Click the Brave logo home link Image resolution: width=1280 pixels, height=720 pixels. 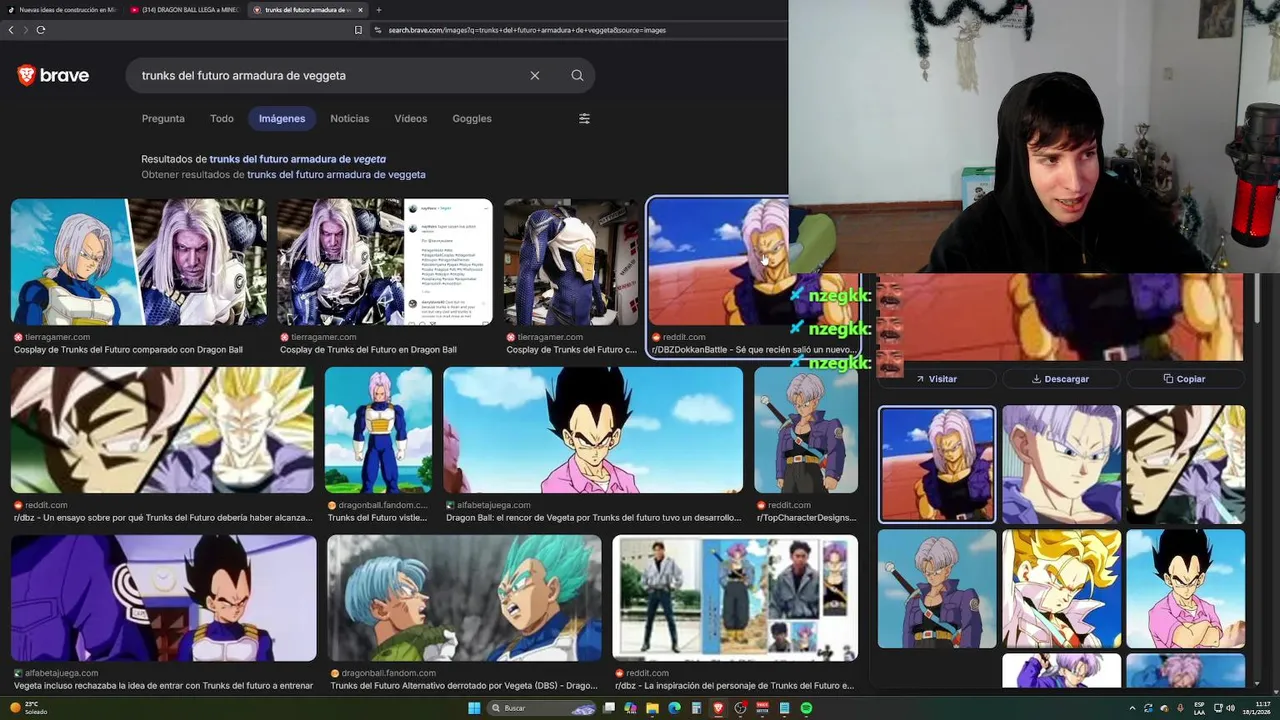(53, 75)
